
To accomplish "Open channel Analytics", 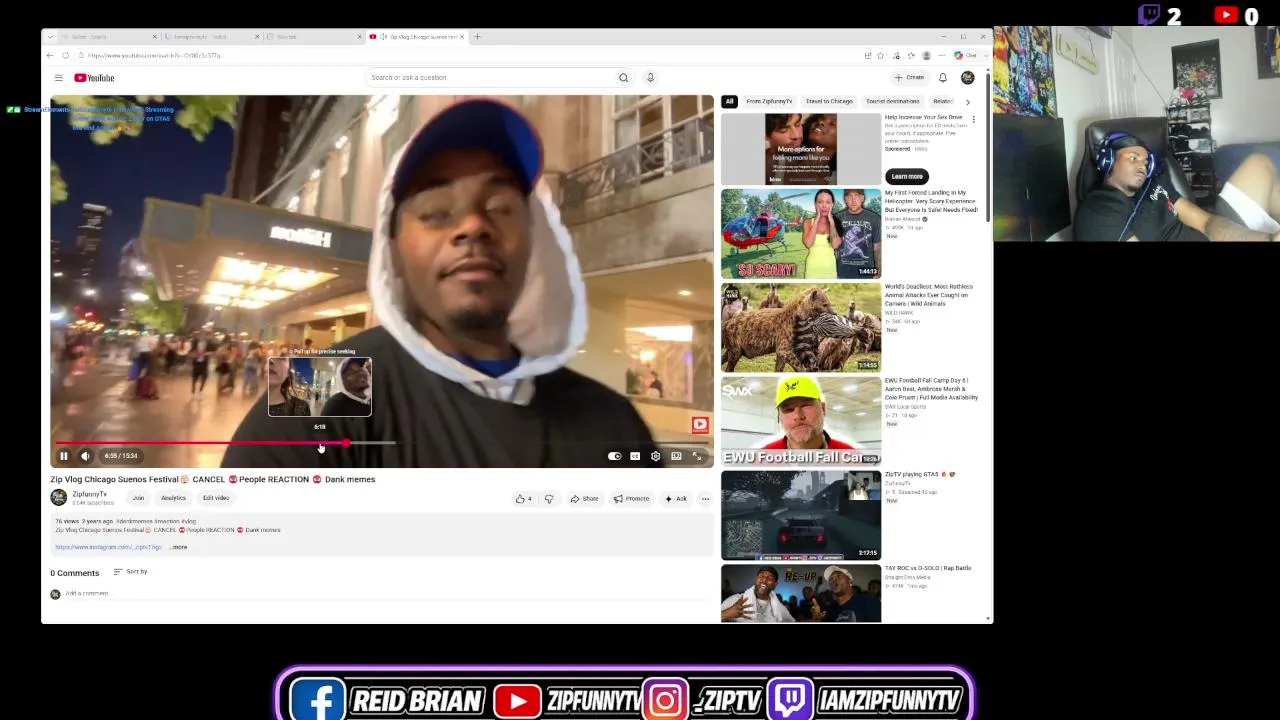I will 173,498.
